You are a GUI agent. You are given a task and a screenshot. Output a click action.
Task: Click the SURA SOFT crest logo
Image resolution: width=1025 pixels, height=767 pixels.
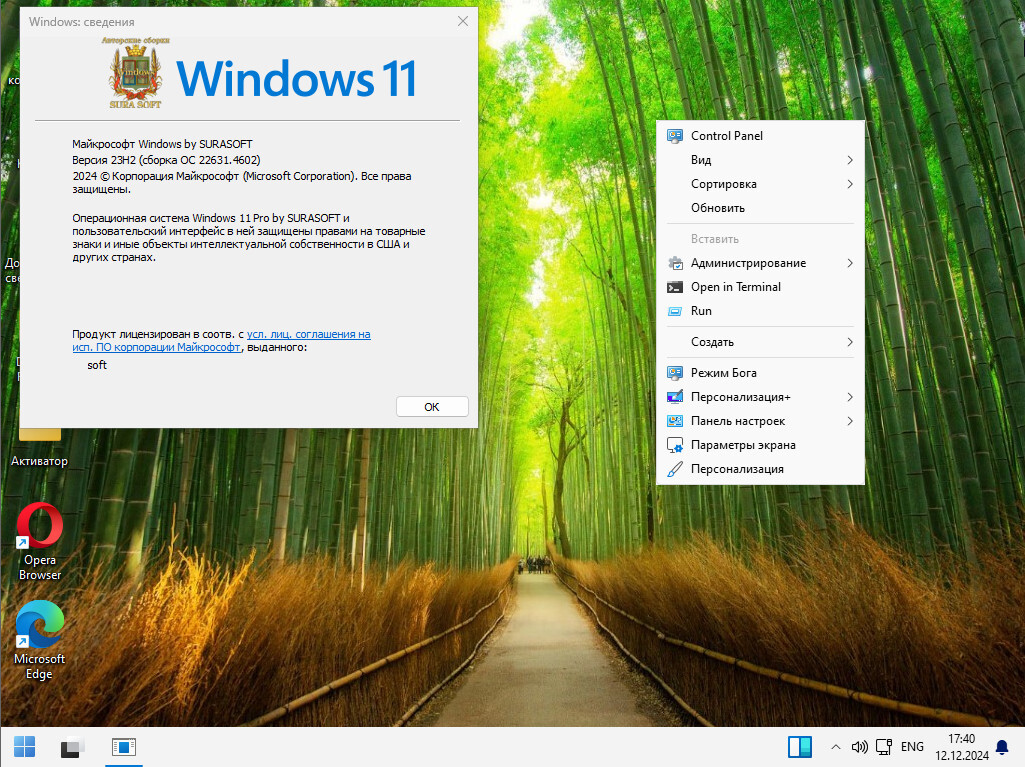click(135, 73)
